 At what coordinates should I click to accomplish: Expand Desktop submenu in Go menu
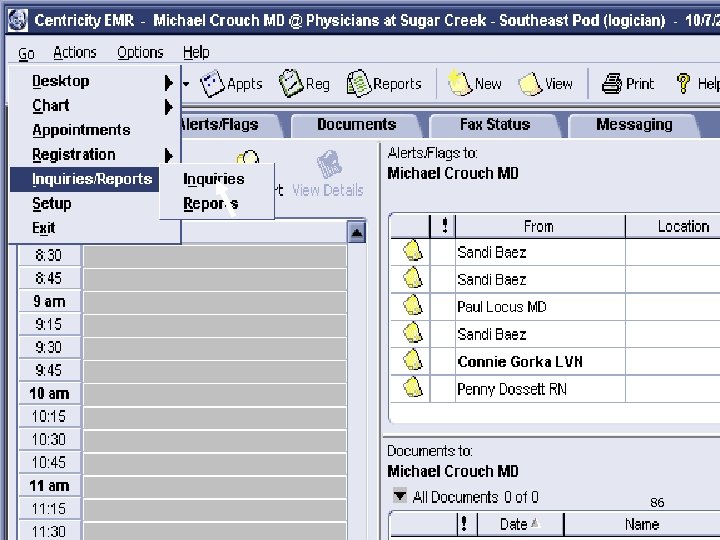click(94, 81)
